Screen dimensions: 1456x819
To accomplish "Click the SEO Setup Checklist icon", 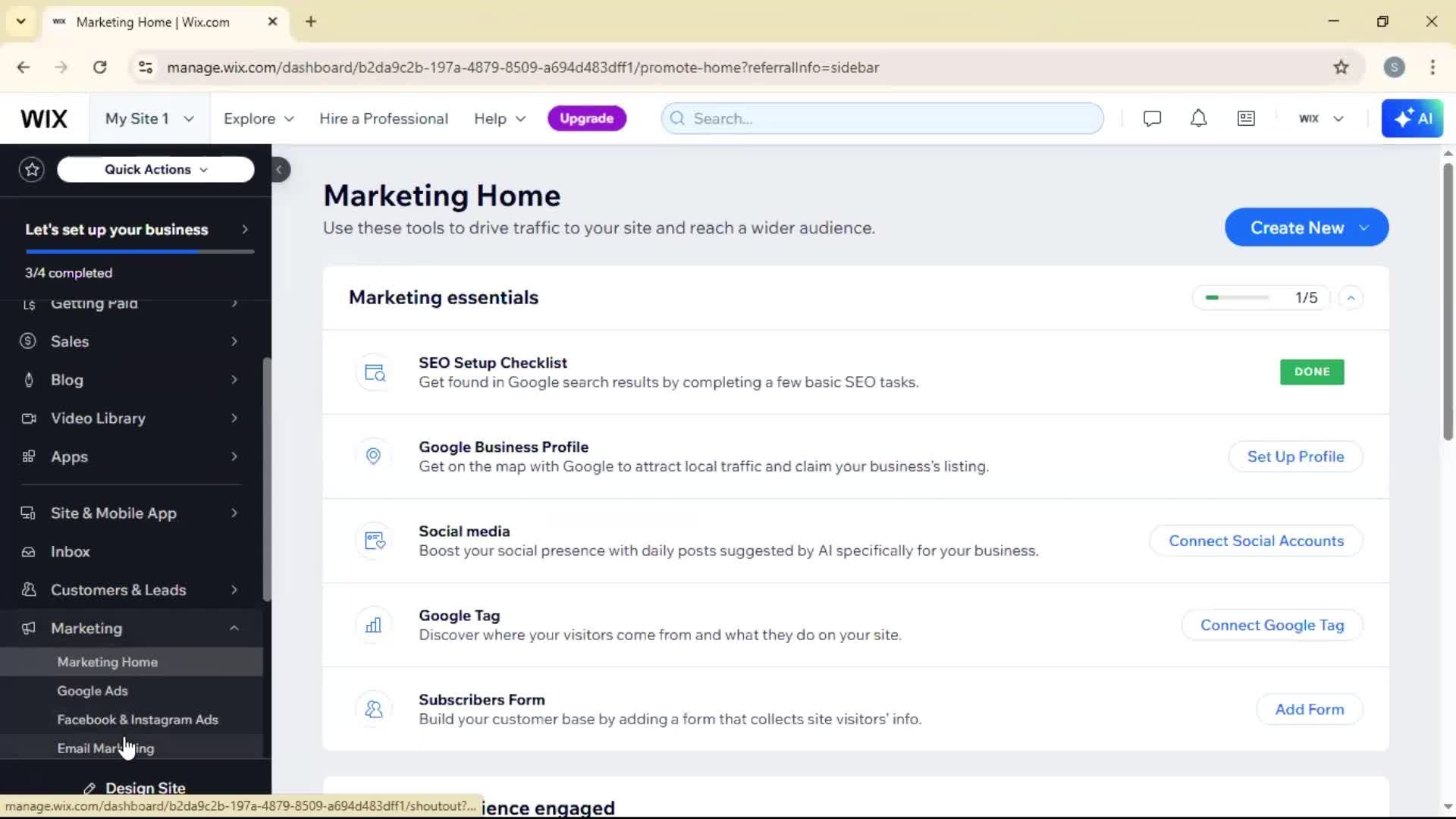I will pos(374,372).
